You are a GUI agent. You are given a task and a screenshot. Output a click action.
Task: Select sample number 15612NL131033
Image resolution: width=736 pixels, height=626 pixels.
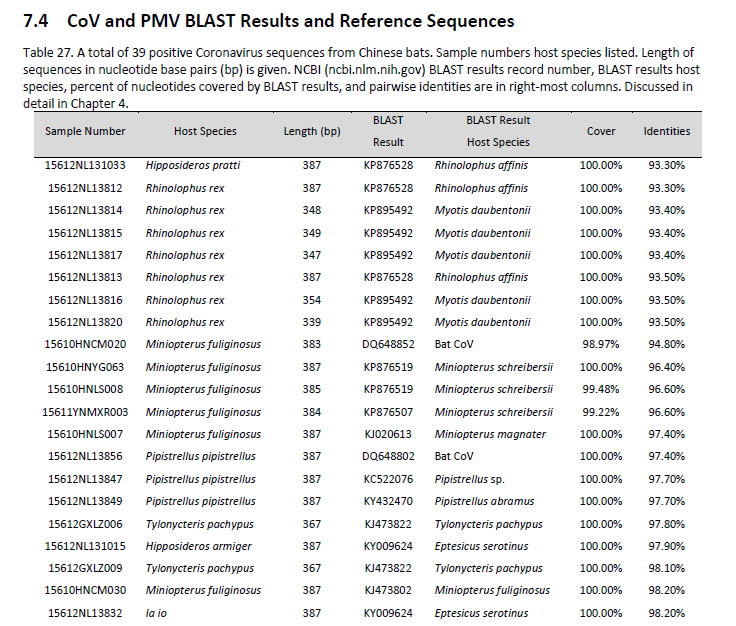tap(86, 166)
